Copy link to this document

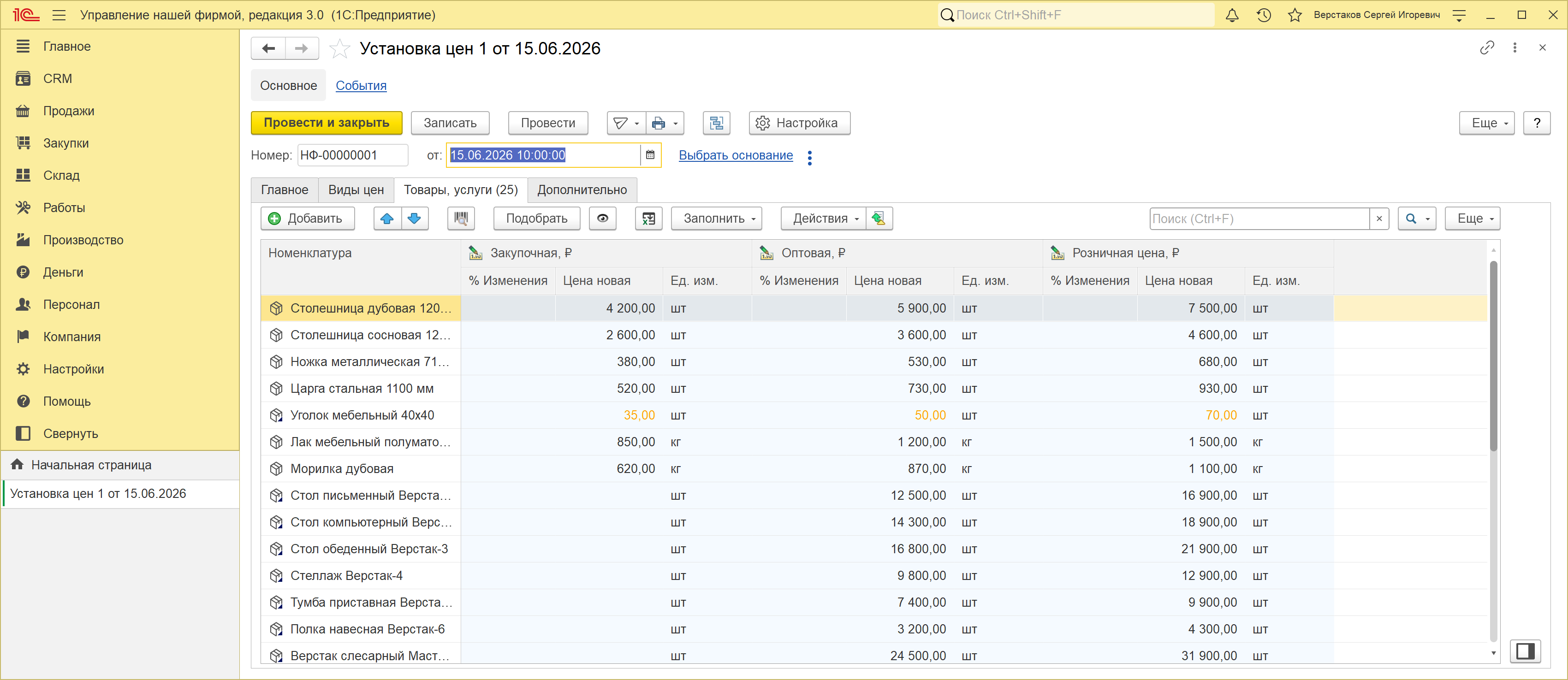click(x=1487, y=47)
